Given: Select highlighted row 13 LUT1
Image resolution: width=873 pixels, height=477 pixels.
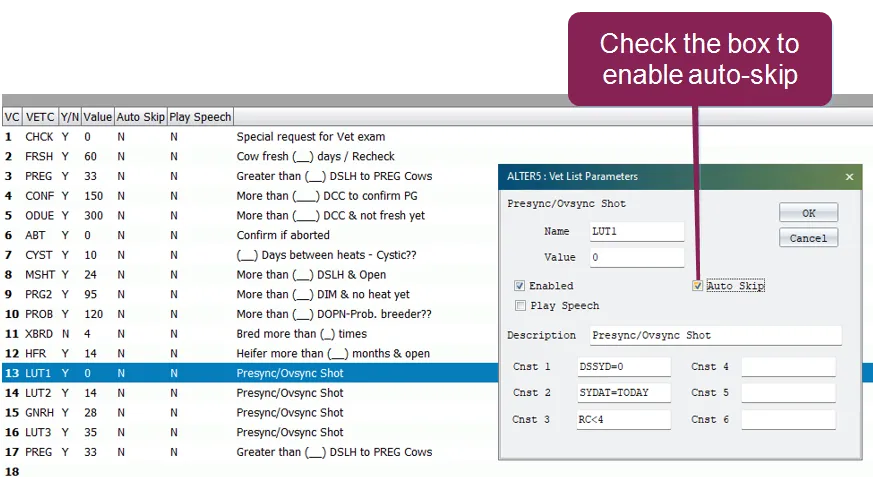Looking at the screenshot, I should click(249, 373).
